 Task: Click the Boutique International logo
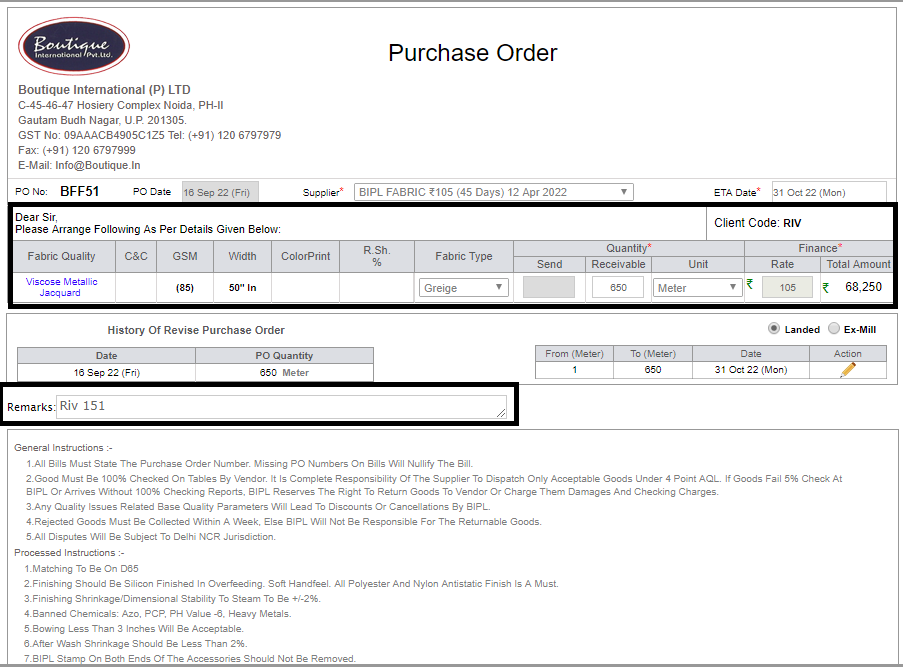pyautogui.click(x=74, y=46)
